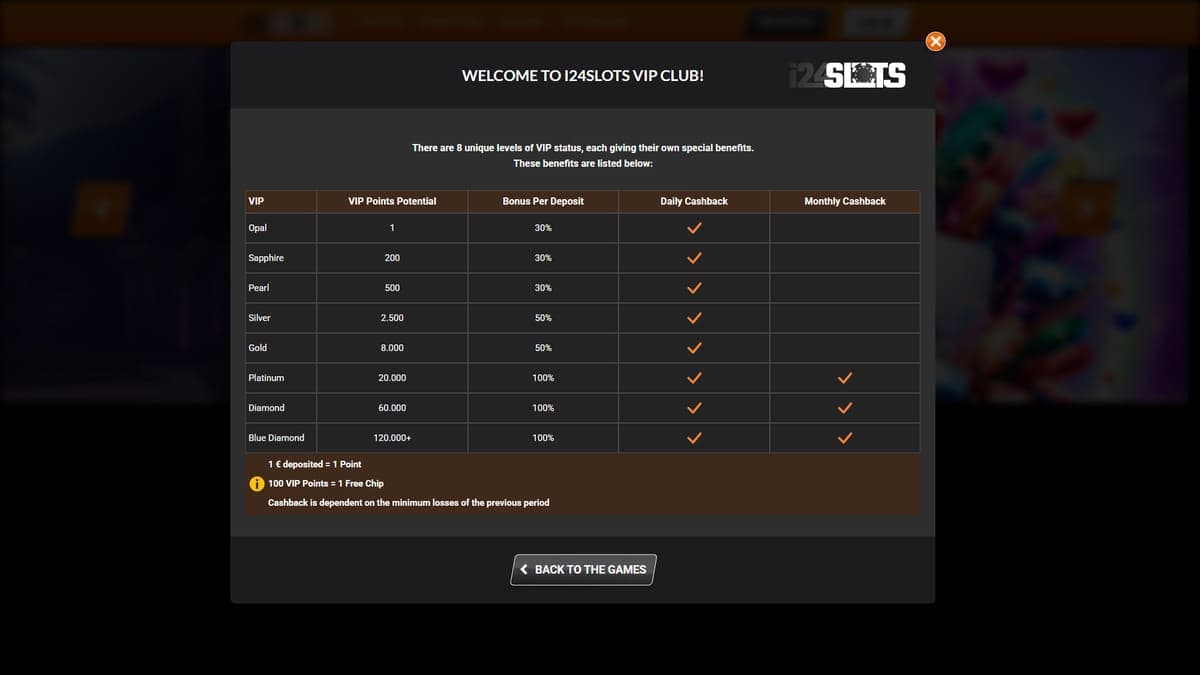Click the Bonus Per Deposit header

pos(543,201)
